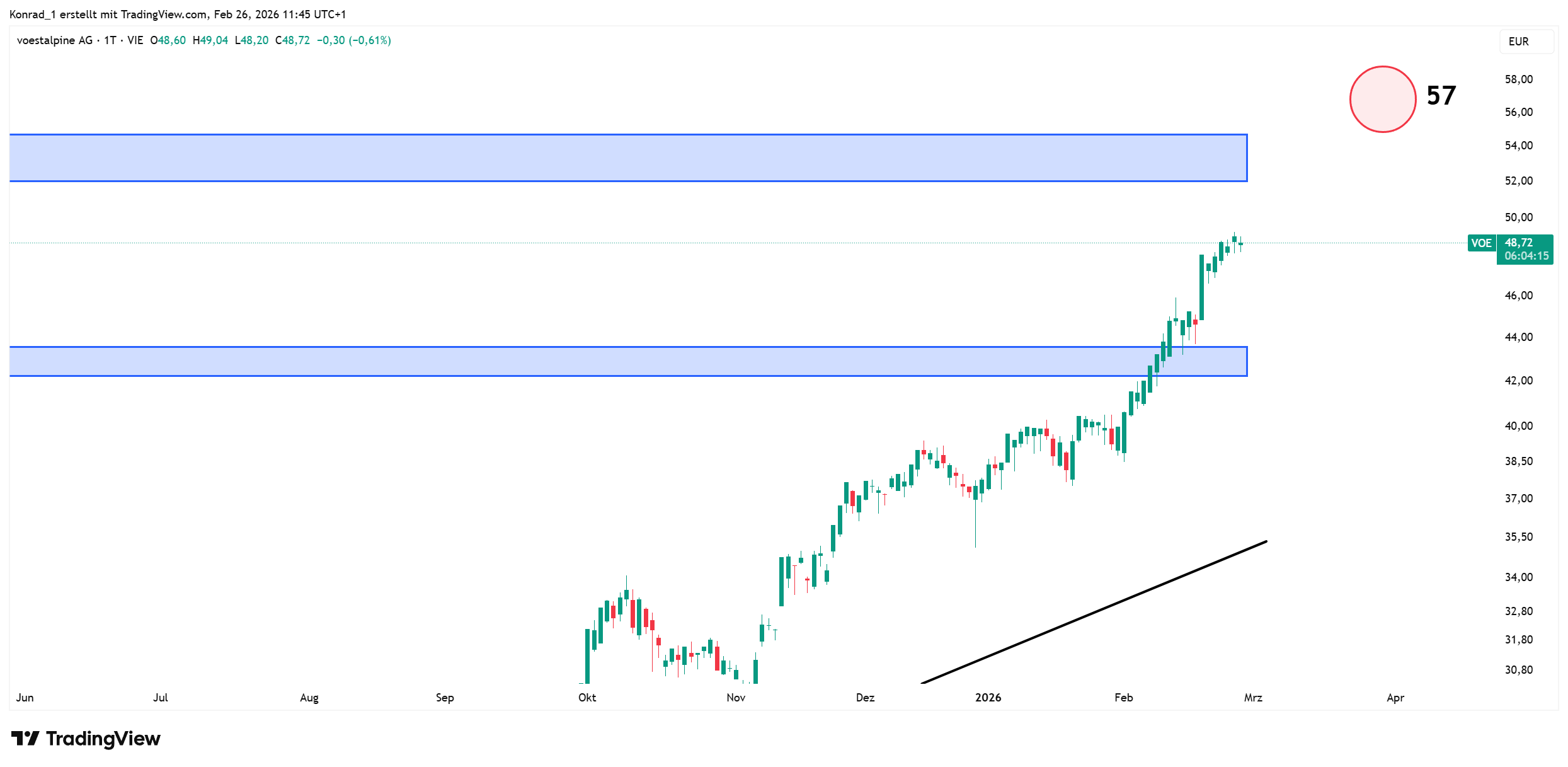
Task: Click the VIE exchange label
Action: click(x=135, y=40)
